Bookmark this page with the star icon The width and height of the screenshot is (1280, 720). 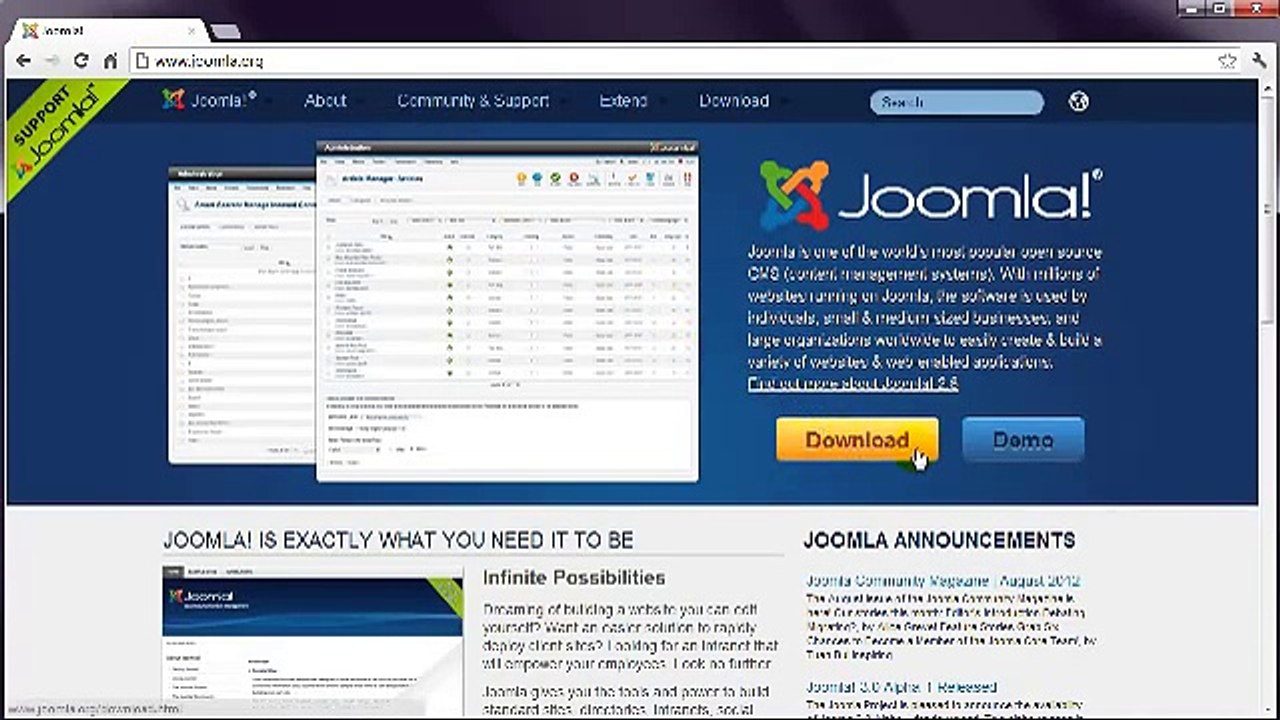pos(1227,61)
